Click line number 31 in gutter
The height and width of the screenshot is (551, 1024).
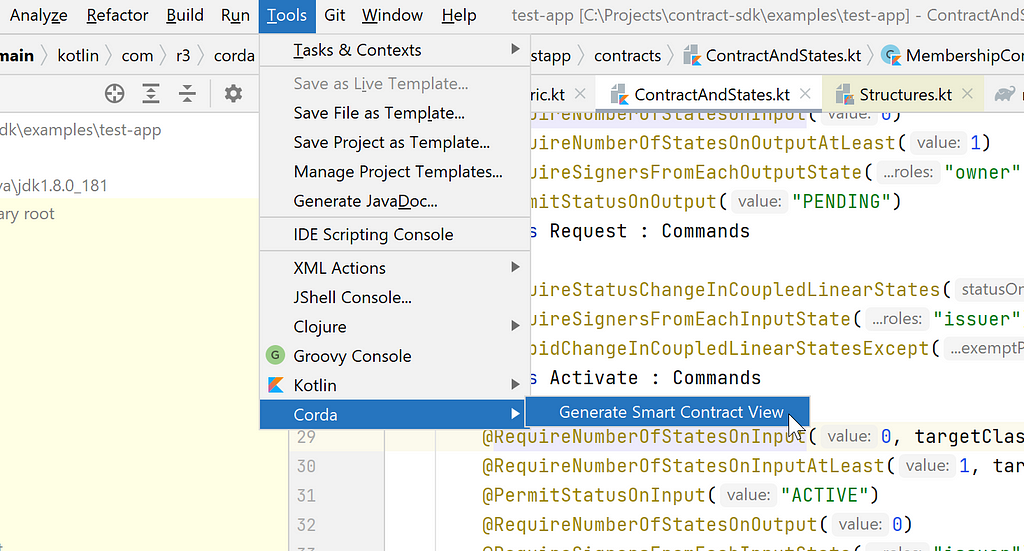tap(306, 496)
